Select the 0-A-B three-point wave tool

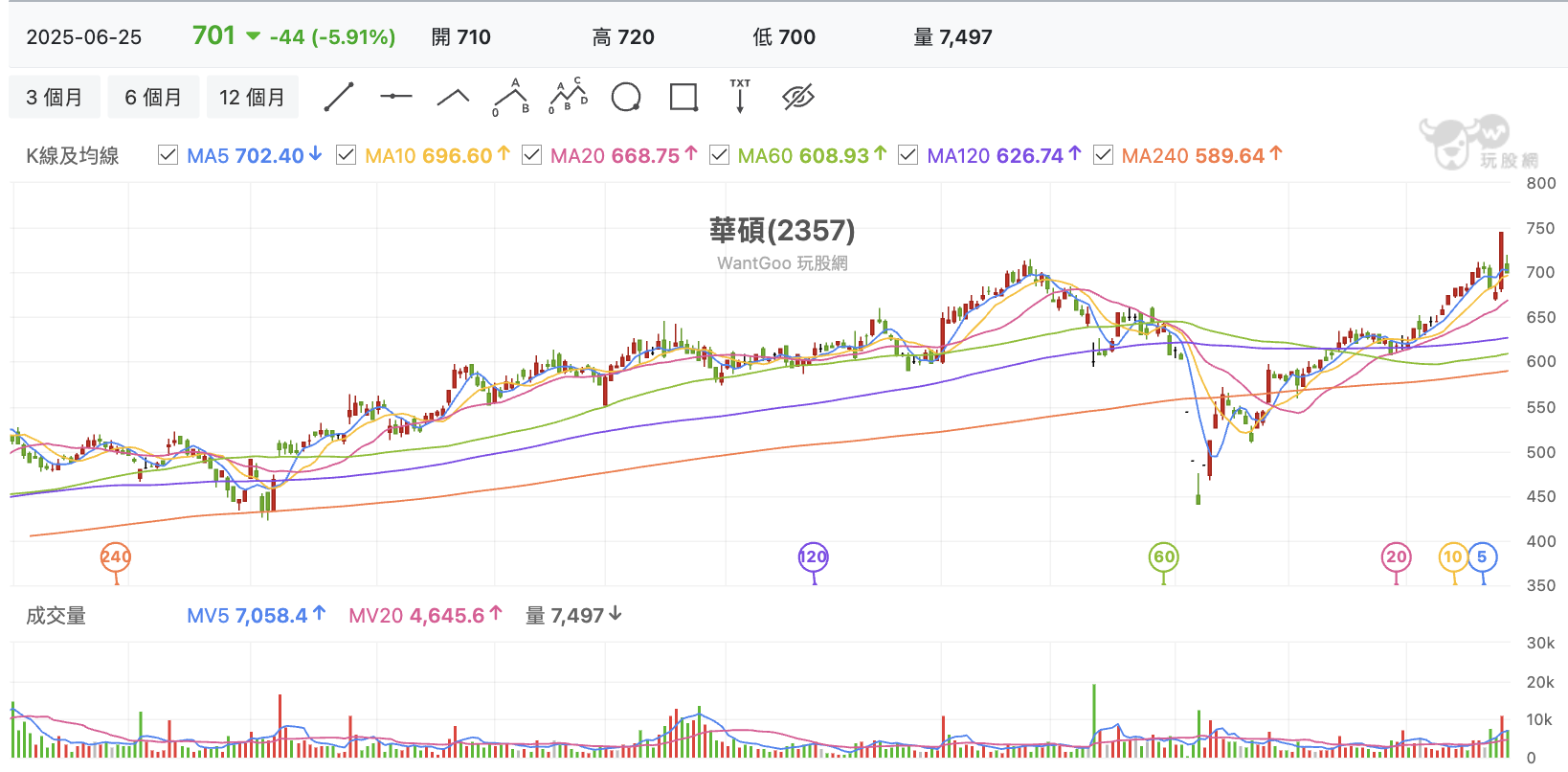click(x=511, y=97)
